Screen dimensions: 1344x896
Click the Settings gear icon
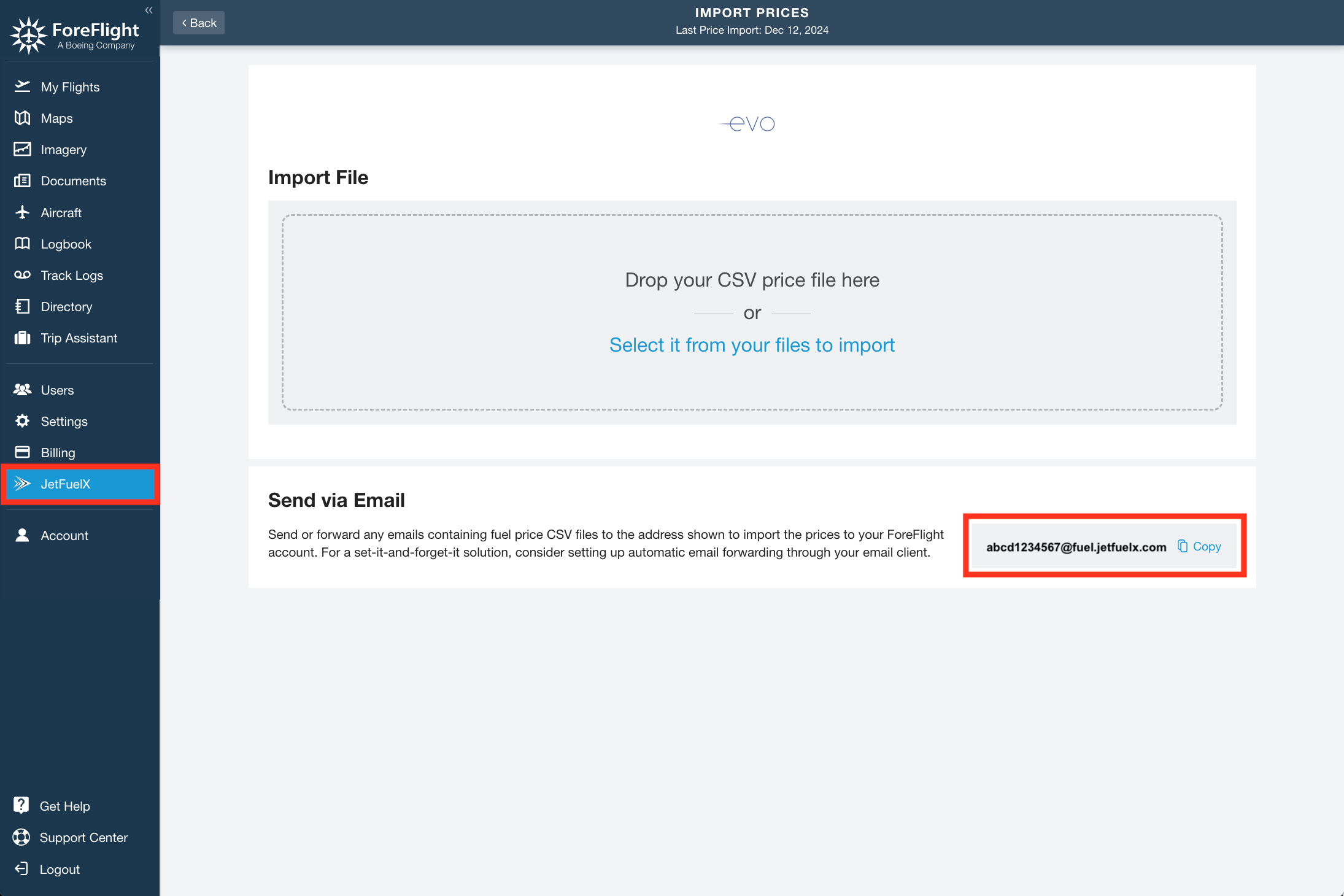tap(23, 421)
